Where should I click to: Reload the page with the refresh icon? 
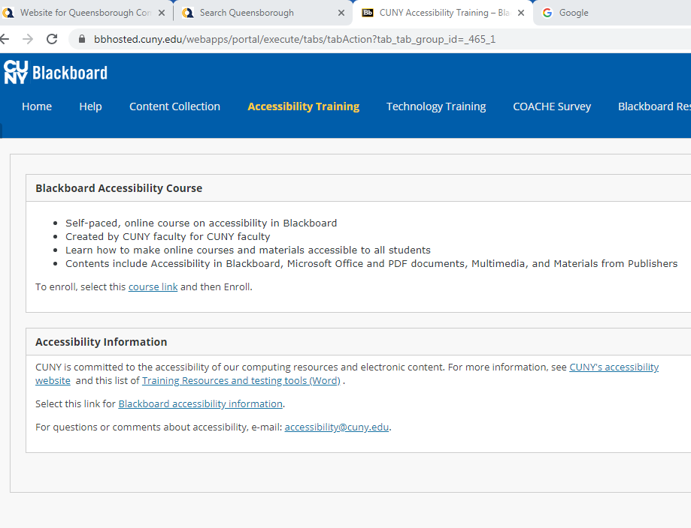pyautogui.click(x=52, y=39)
